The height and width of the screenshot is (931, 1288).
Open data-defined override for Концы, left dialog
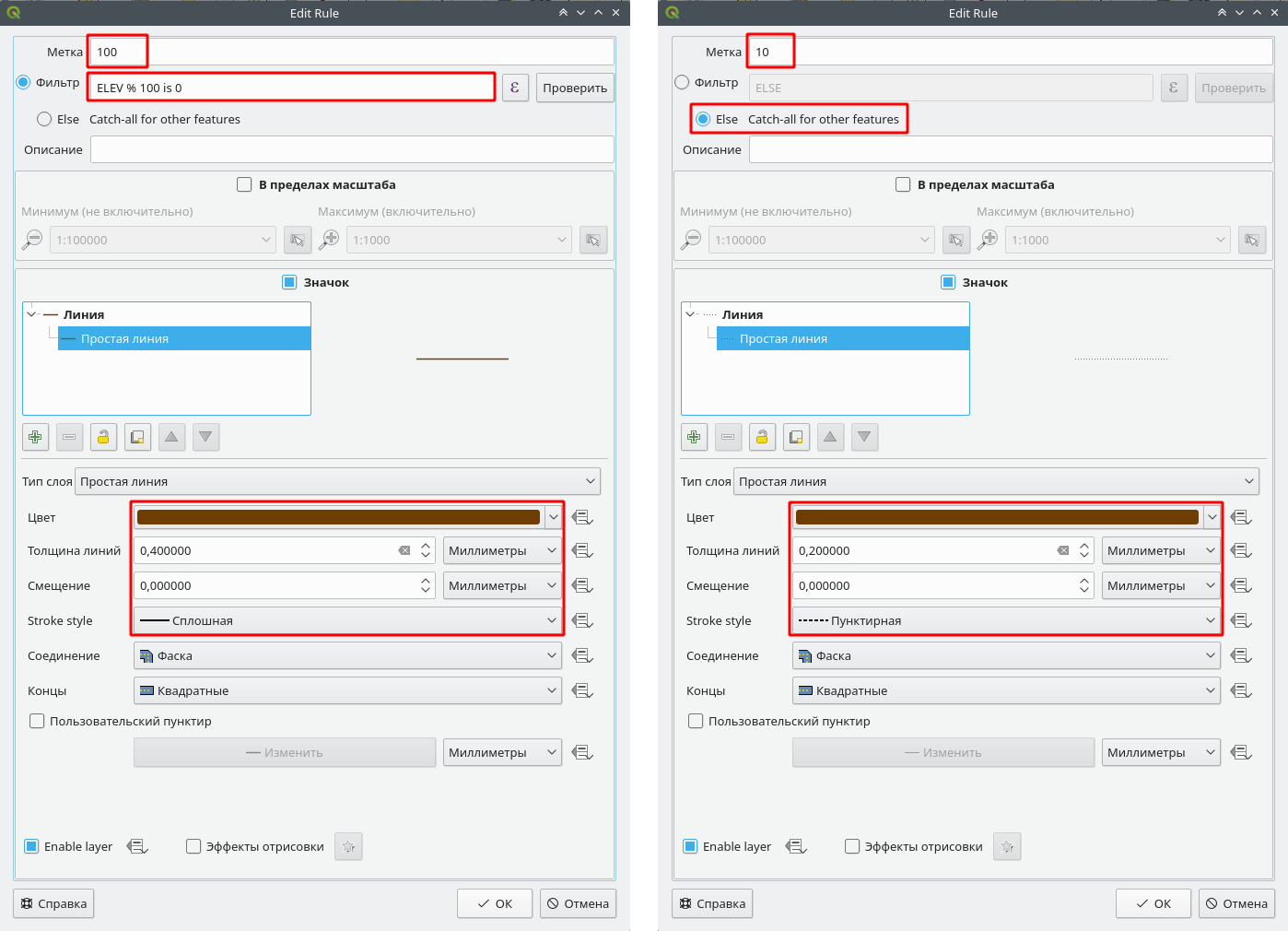[x=582, y=690]
